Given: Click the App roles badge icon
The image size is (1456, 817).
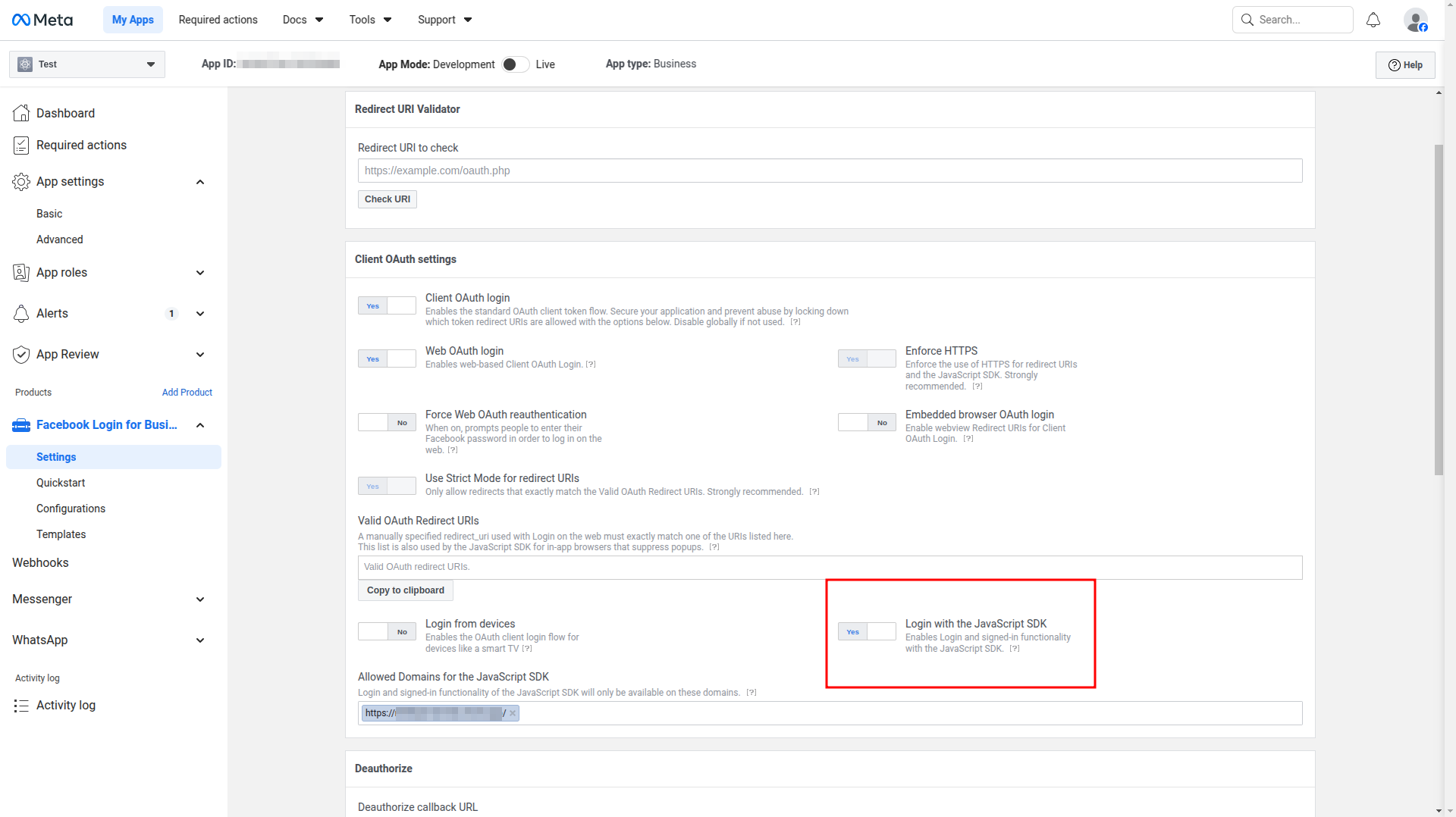Looking at the screenshot, I should coord(21,273).
